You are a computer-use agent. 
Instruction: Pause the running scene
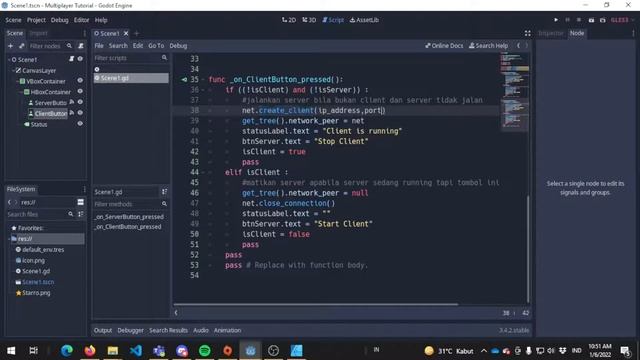tap(567, 20)
